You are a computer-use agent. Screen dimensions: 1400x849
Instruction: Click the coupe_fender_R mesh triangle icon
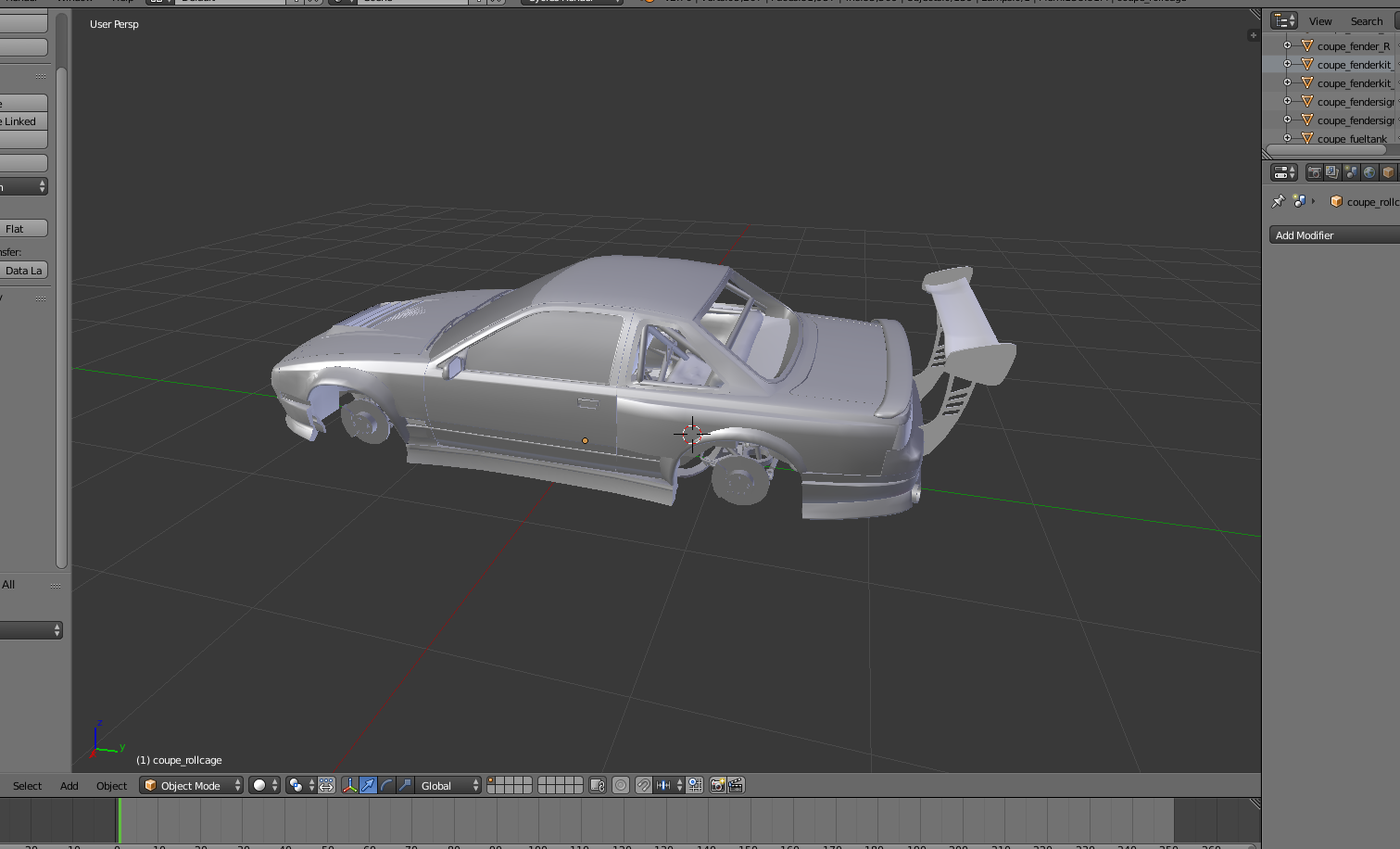click(x=1307, y=45)
